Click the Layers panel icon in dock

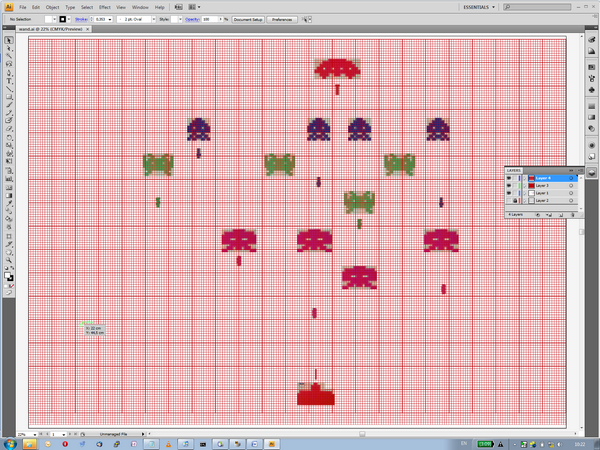point(592,173)
